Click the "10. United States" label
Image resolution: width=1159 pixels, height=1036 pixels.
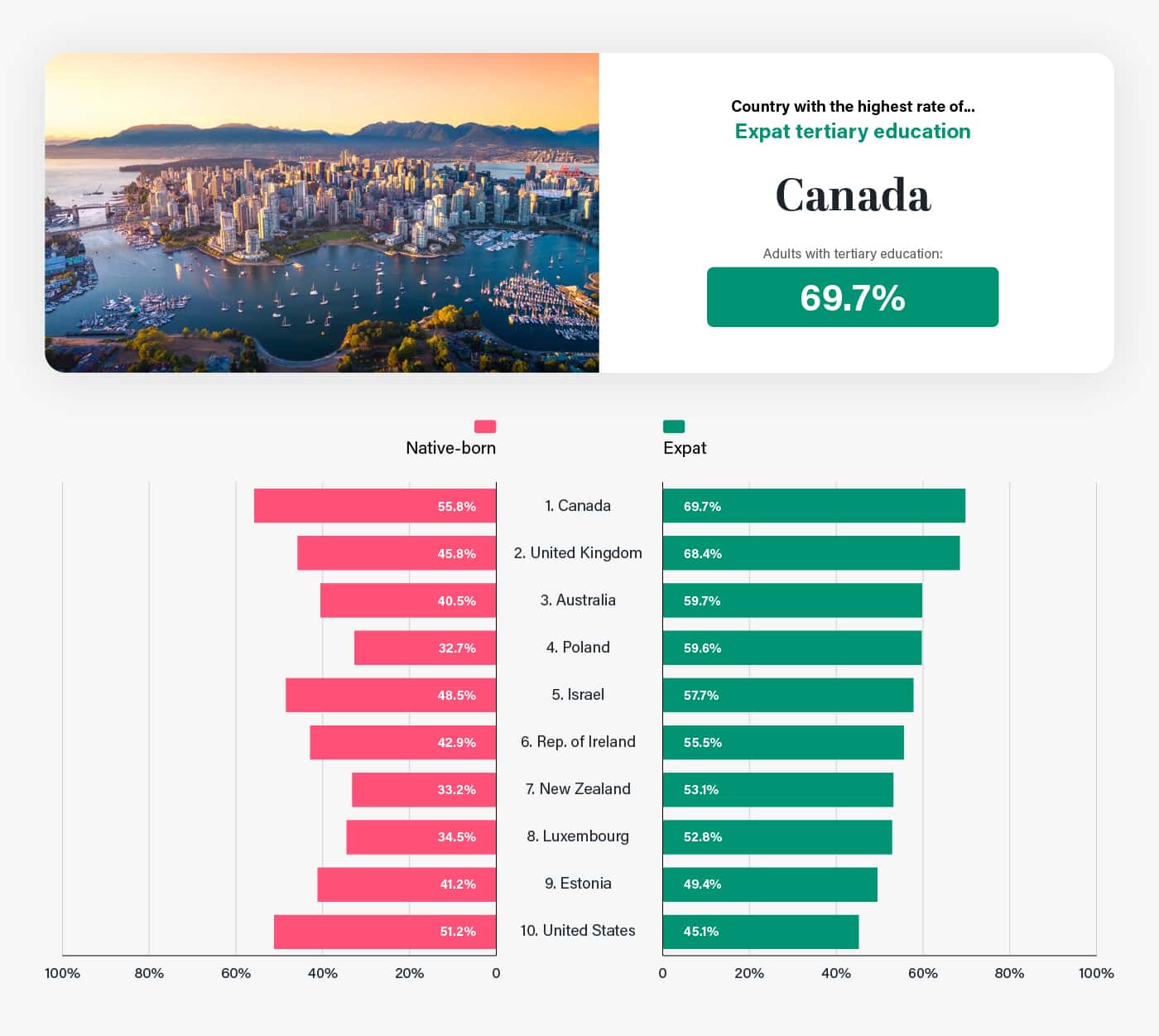[578, 931]
